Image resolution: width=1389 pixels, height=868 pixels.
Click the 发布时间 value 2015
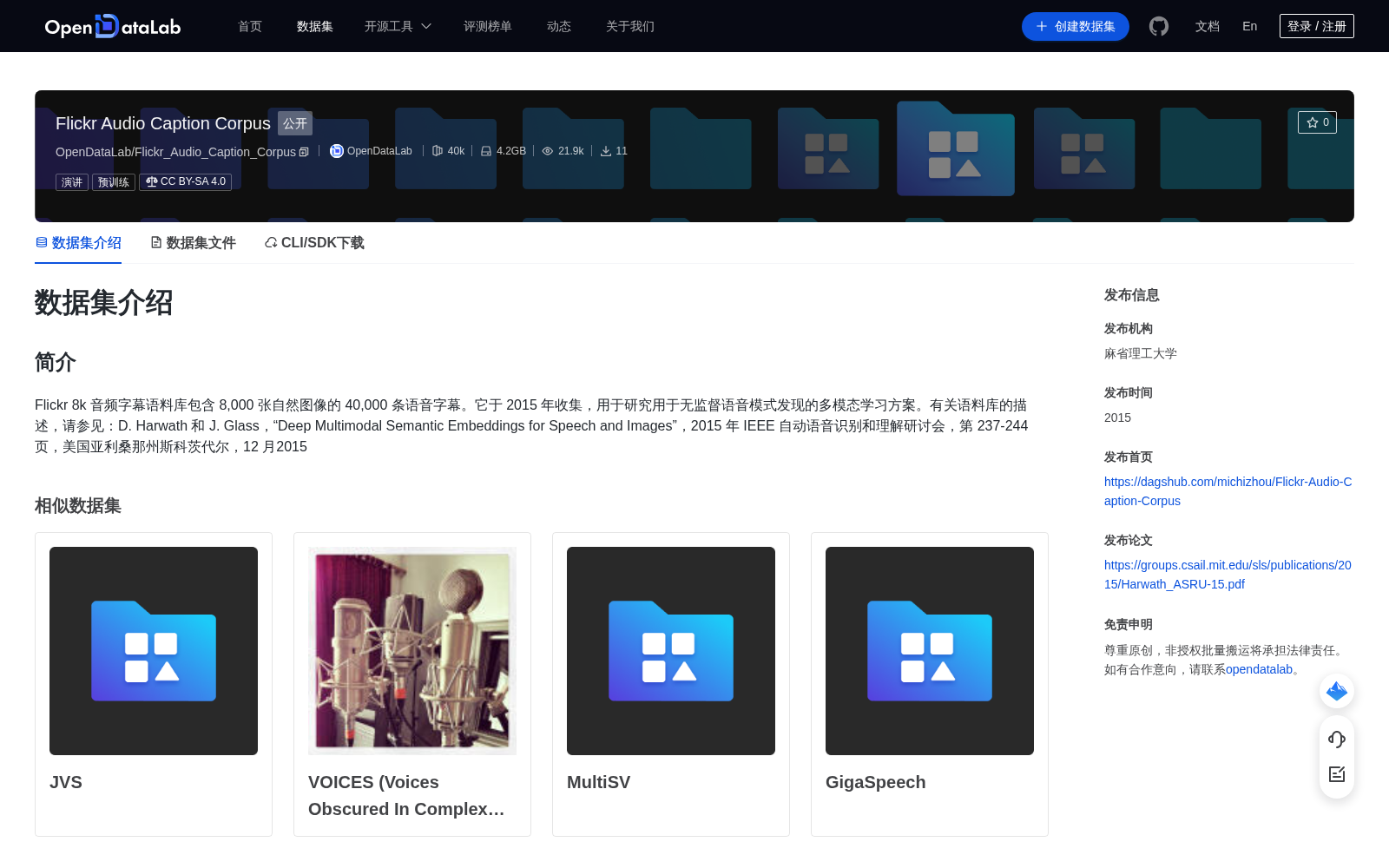point(1117,418)
